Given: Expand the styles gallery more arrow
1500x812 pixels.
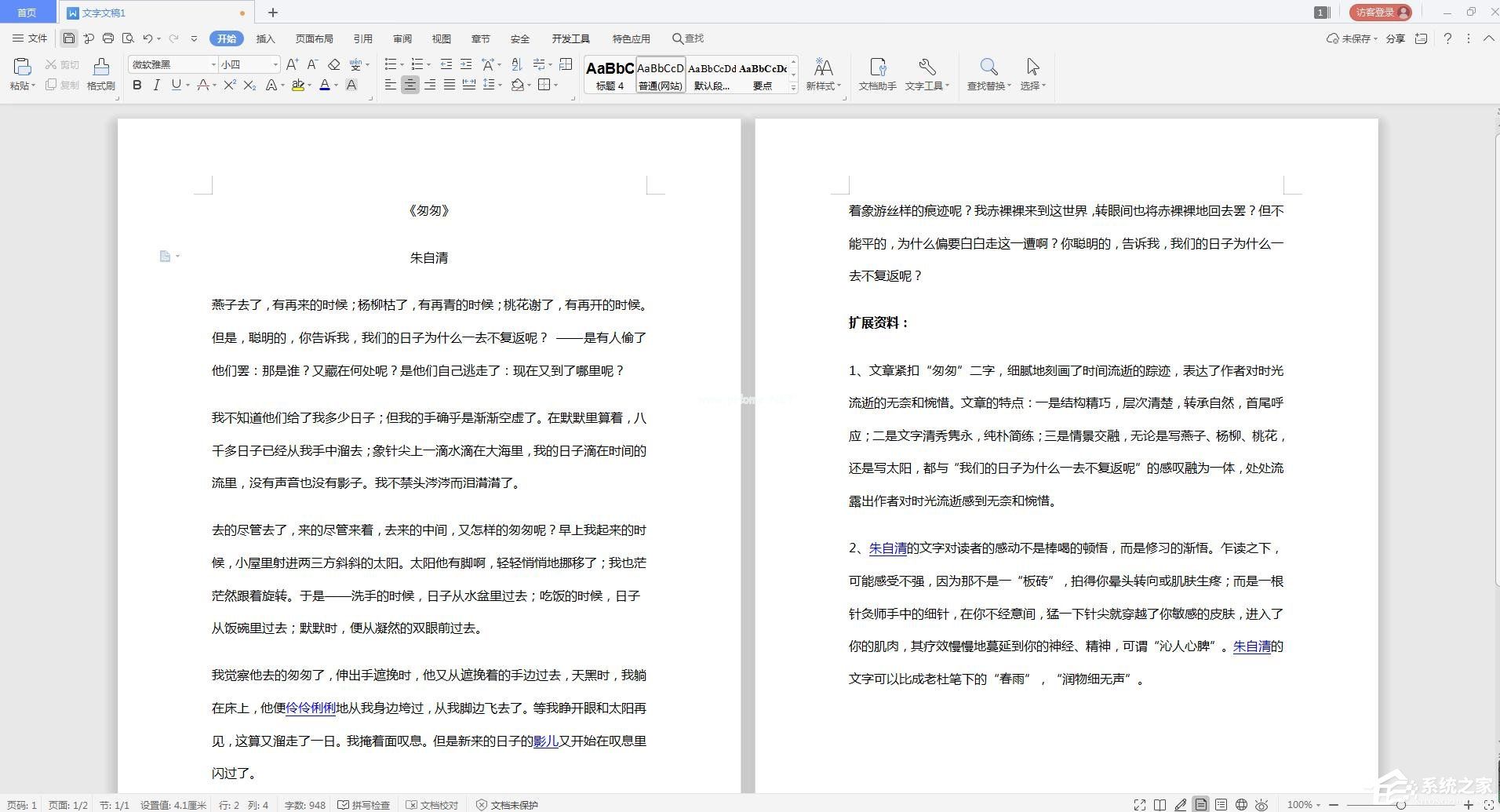Looking at the screenshot, I should tap(793, 87).
